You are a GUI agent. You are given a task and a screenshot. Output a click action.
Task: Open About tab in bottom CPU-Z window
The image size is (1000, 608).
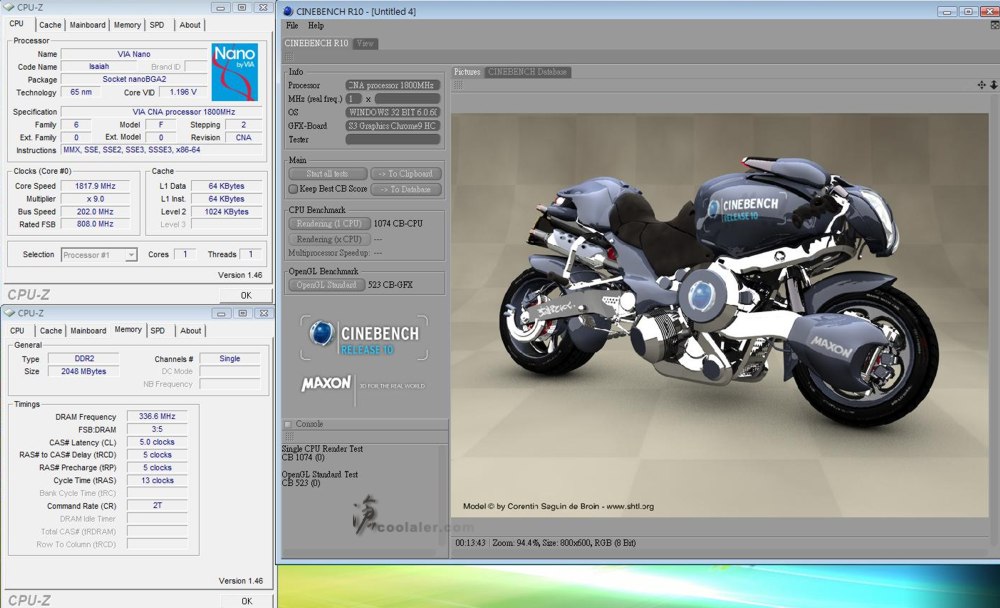[x=190, y=330]
